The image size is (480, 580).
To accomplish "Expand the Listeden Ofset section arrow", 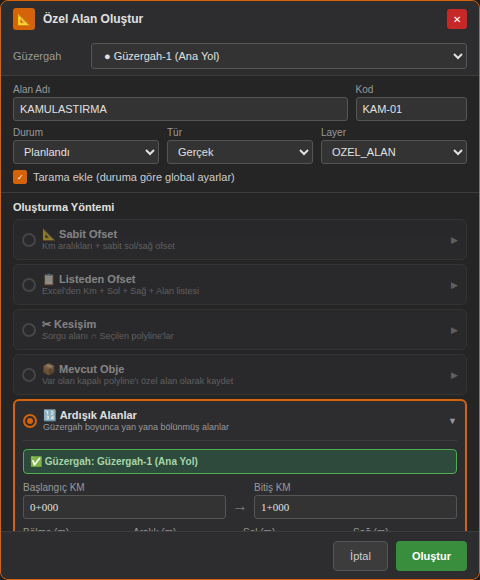I will point(454,286).
